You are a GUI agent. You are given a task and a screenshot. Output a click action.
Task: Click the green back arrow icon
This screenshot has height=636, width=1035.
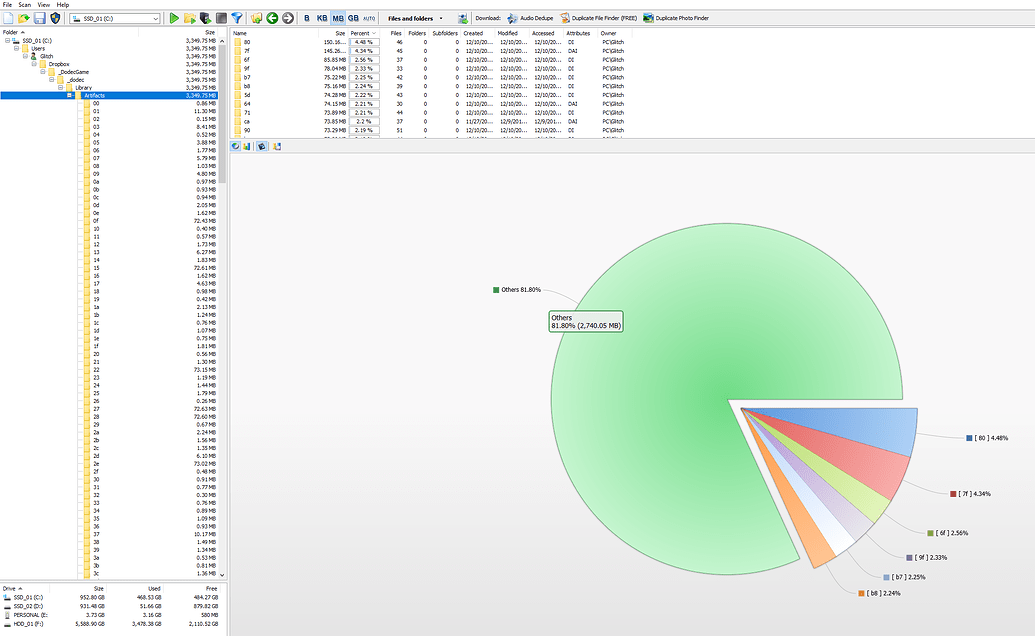[x=272, y=18]
